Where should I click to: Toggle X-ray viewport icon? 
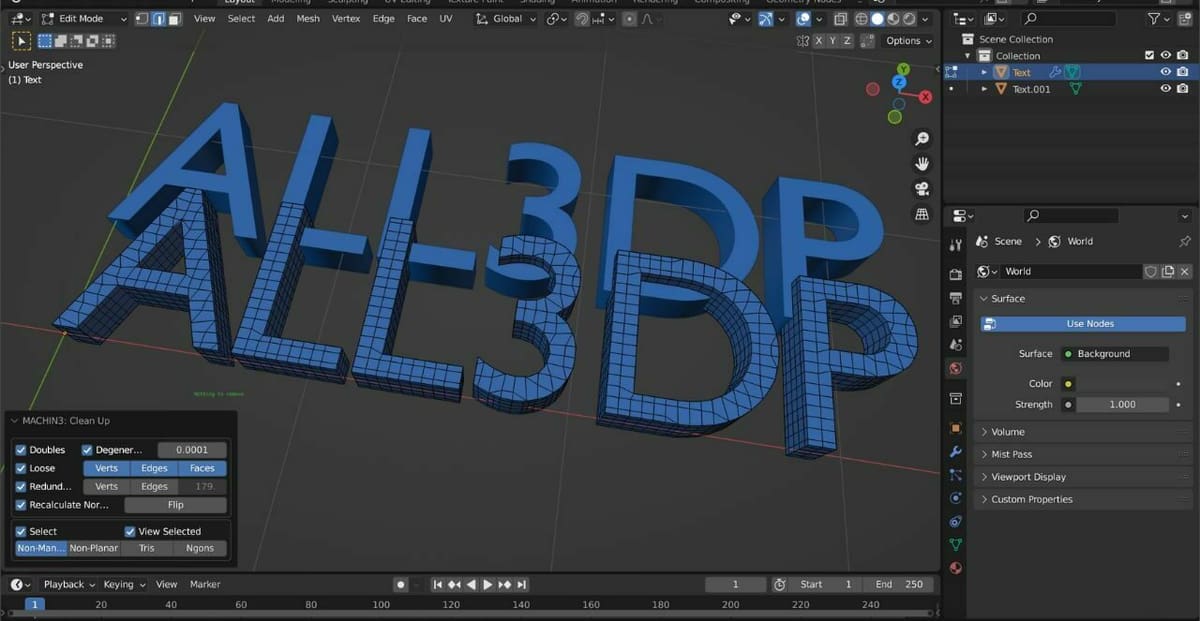point(840,19)
